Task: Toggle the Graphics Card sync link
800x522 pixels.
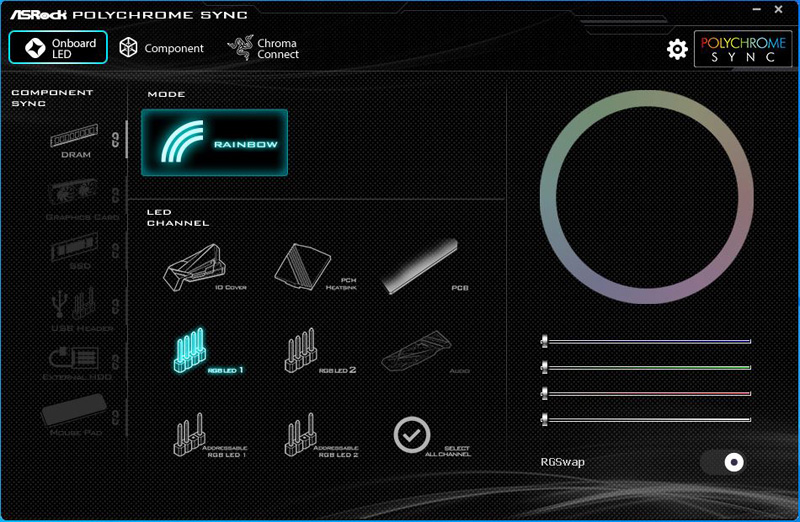Action: tap(115, 194)
